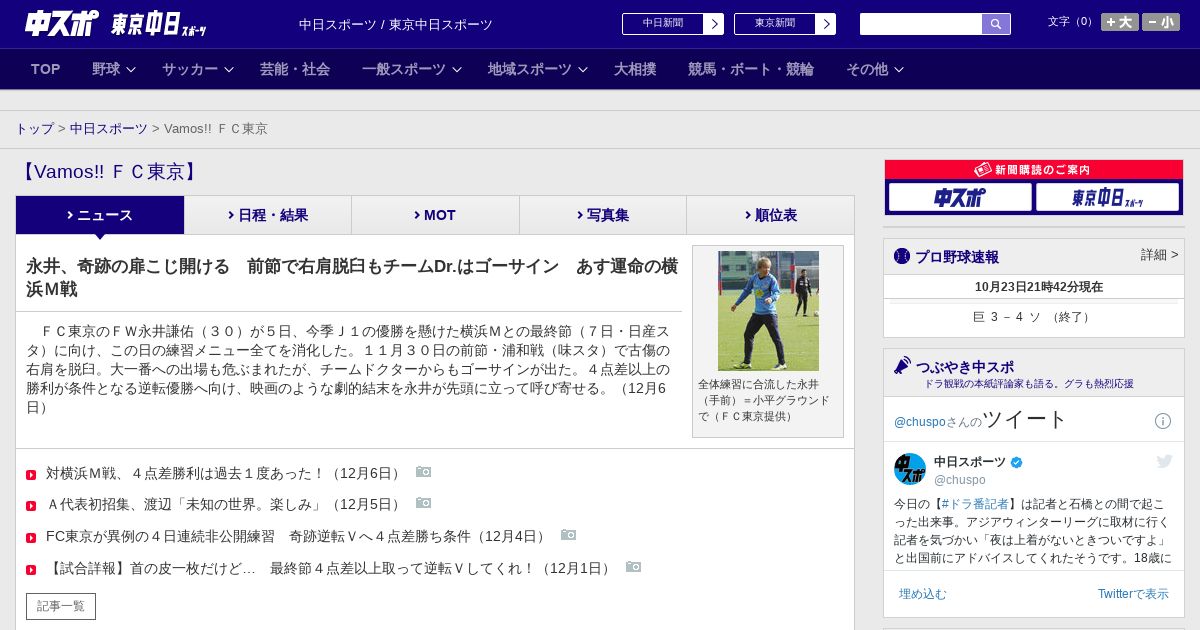Expand the 一般スポーツ dropdown chevron
1200x630 pixels.
pos(457,70)
